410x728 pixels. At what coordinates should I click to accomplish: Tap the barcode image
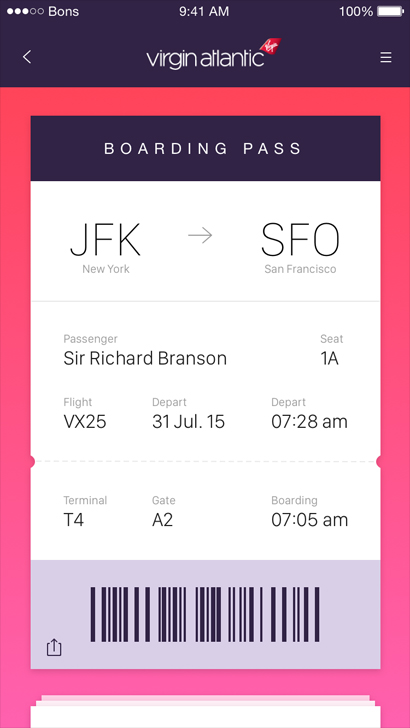point(205,614)
